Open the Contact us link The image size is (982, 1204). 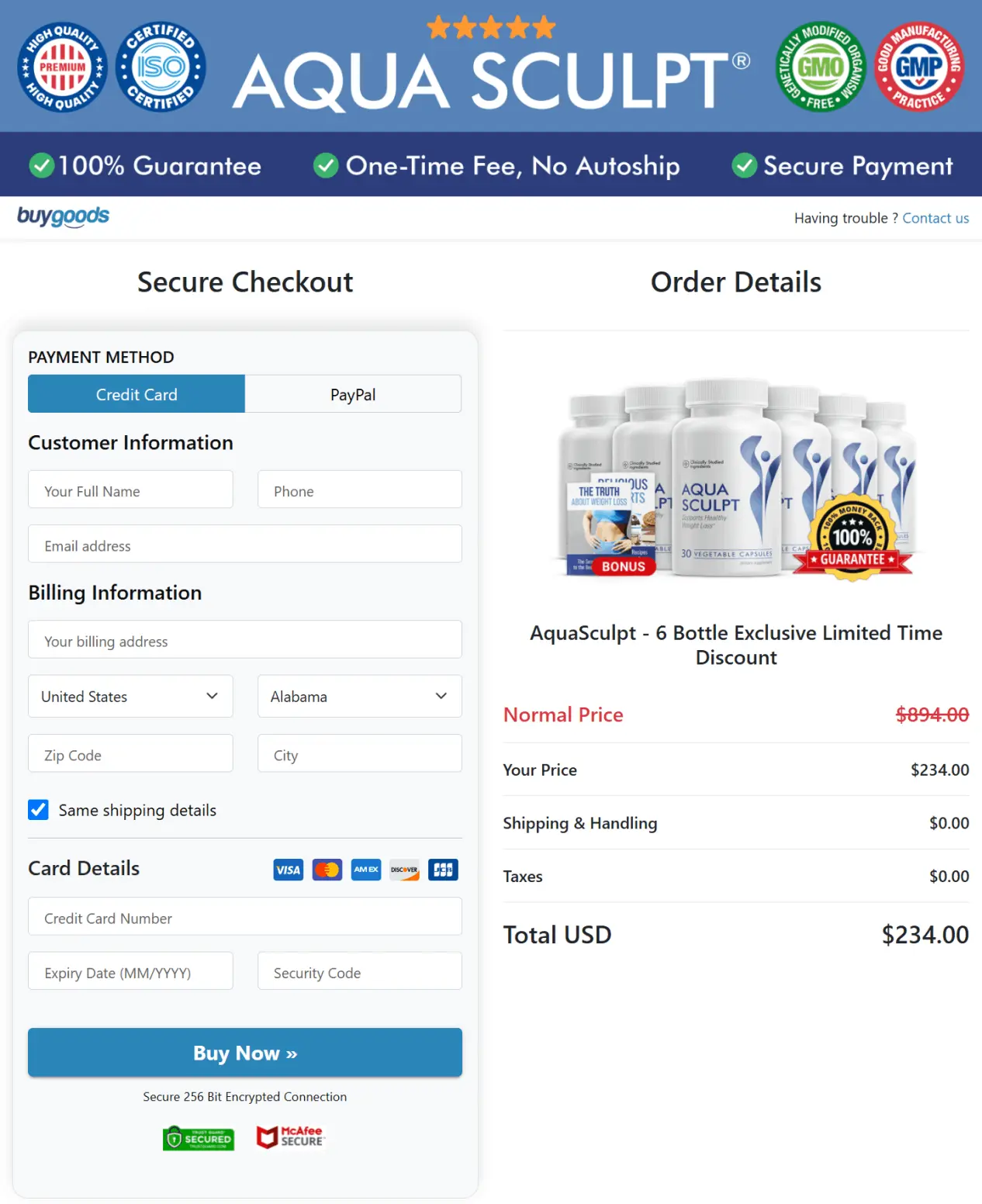[x=935, y=218]
